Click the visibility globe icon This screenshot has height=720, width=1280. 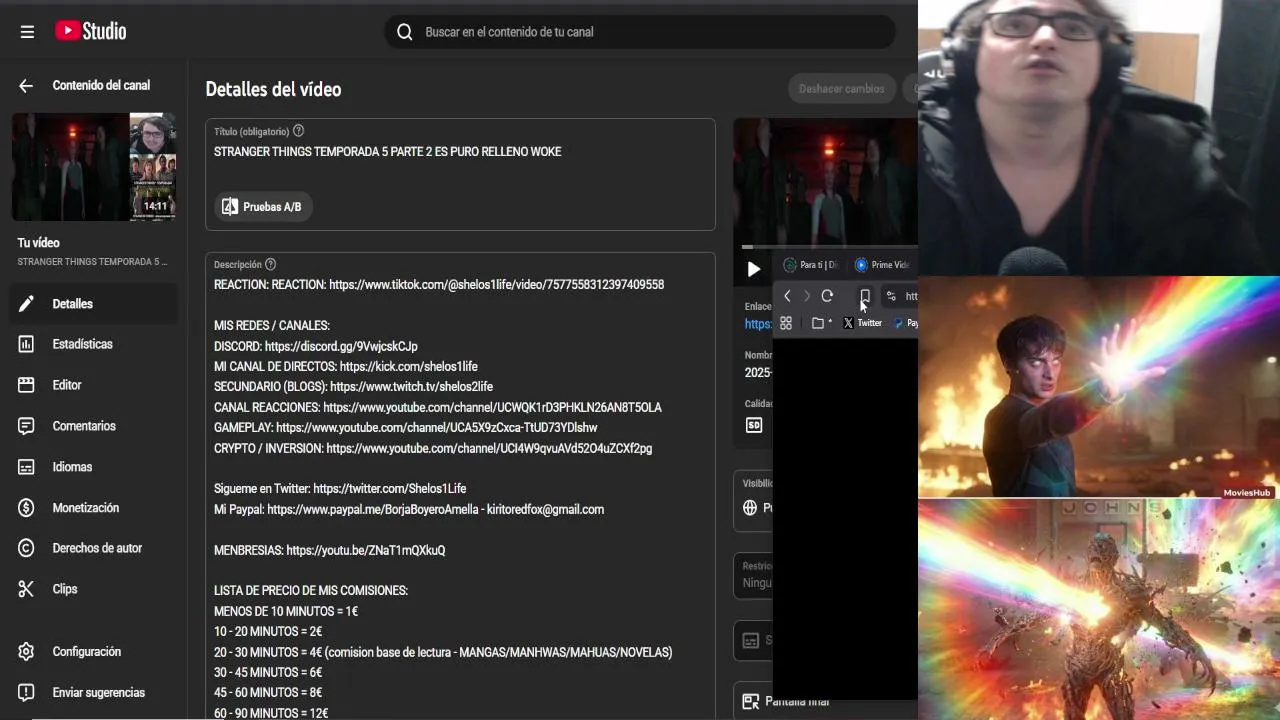[x=750, y=508]
